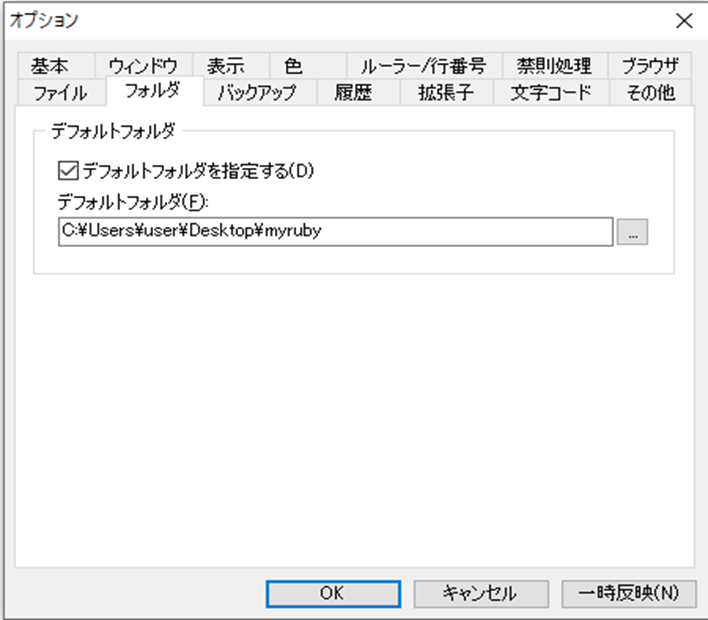Screen dimensions: 708x620
Task: Uncheck デフォルトフォルダを指定する checkbox
Action: point(69,170)
